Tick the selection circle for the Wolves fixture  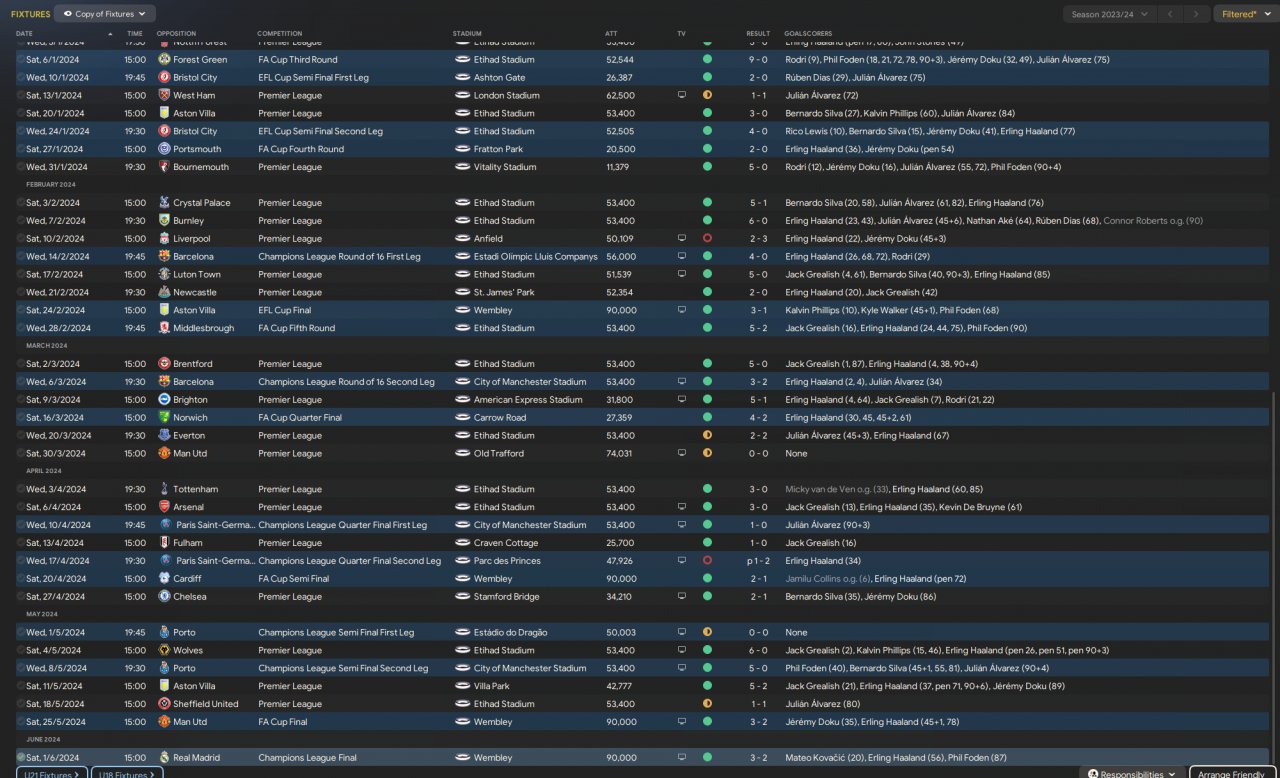(x=21, y=650)
